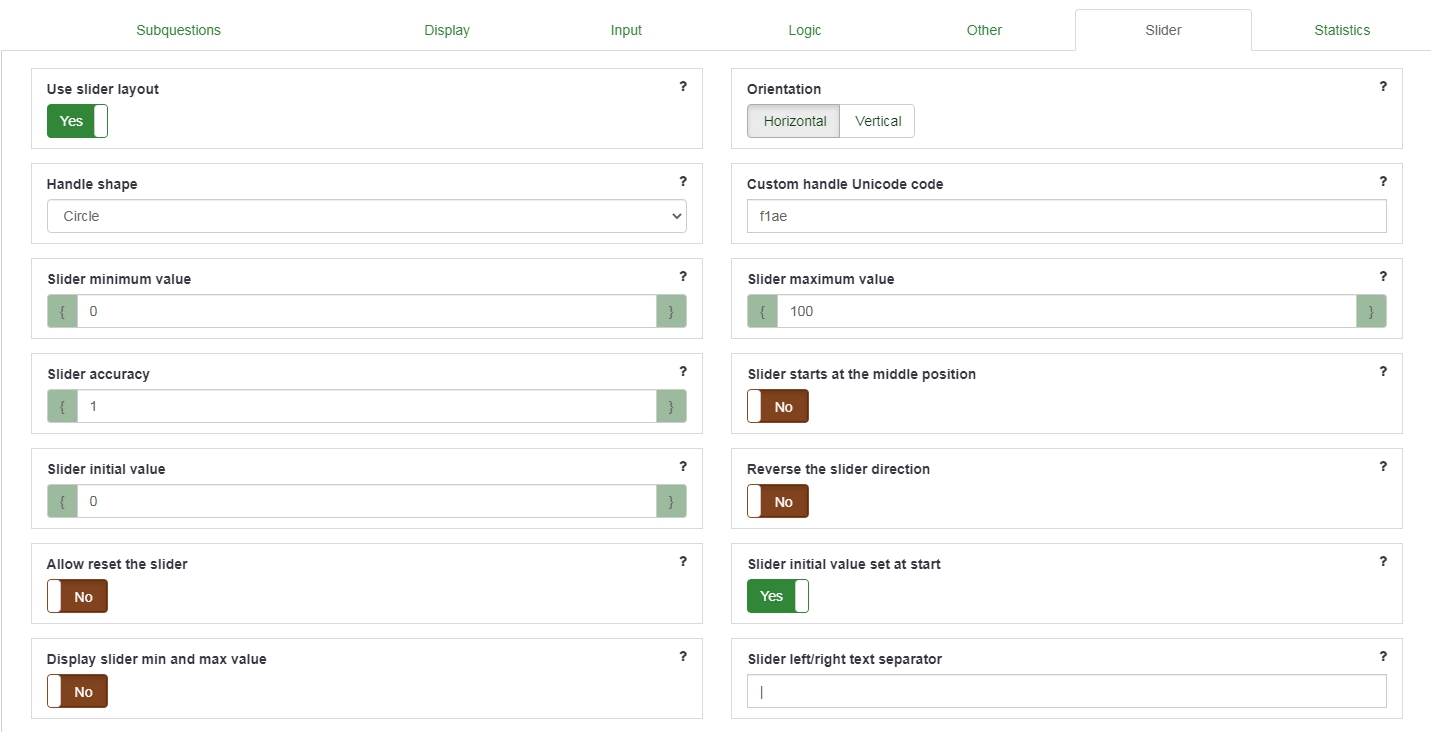Switch to the Statistics tab
Image resolution: width=1431 pixels, height=732 pixels.
[x=1341, y=30]
